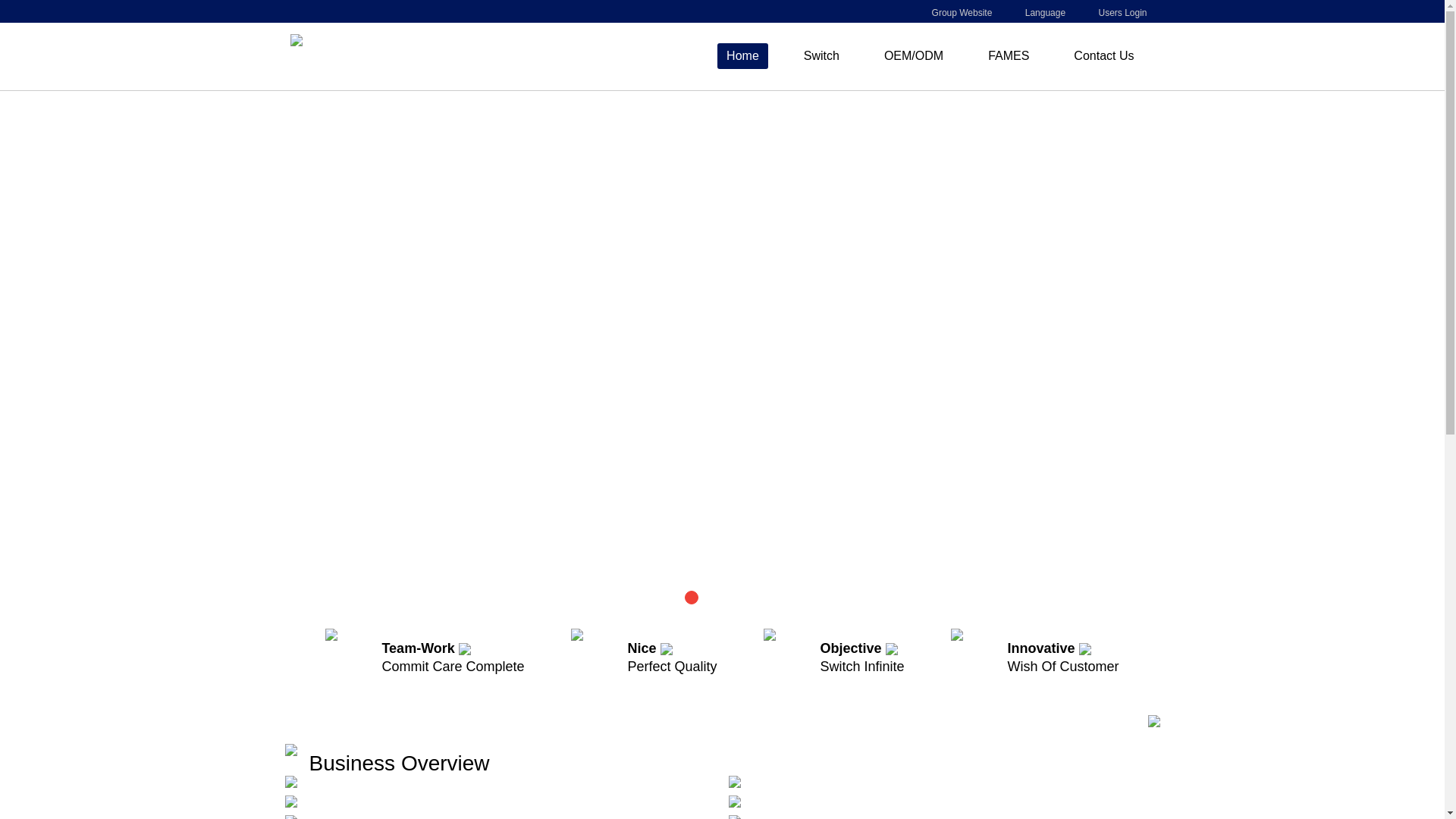Screen dimensions: 1456x819
Task: Select the red carousel slide indicator dot
Action: pos(692,598)
